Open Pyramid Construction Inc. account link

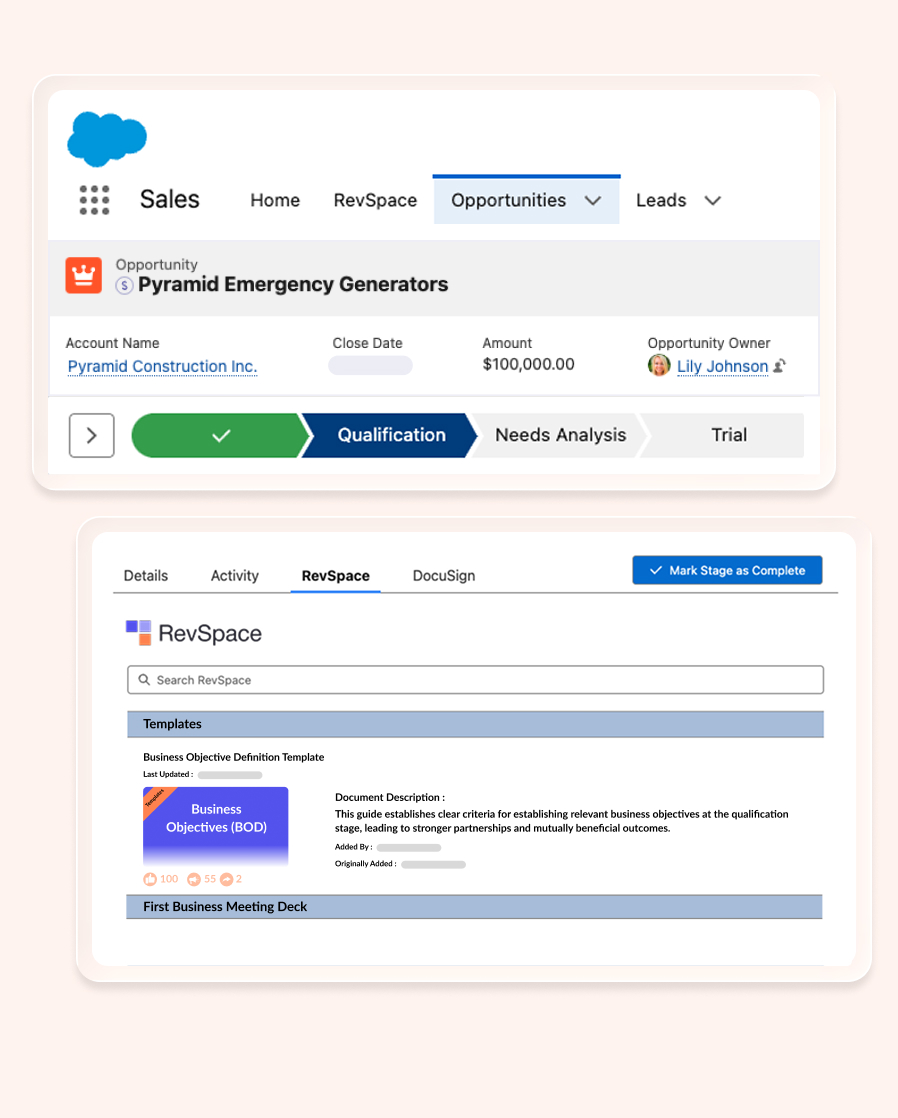click(162, 366)
